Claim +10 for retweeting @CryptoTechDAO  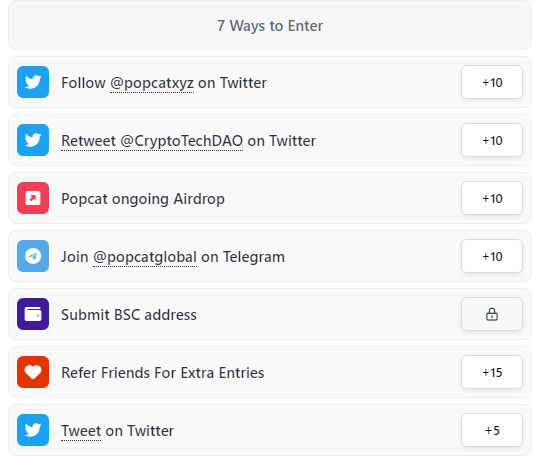point(492,140)
